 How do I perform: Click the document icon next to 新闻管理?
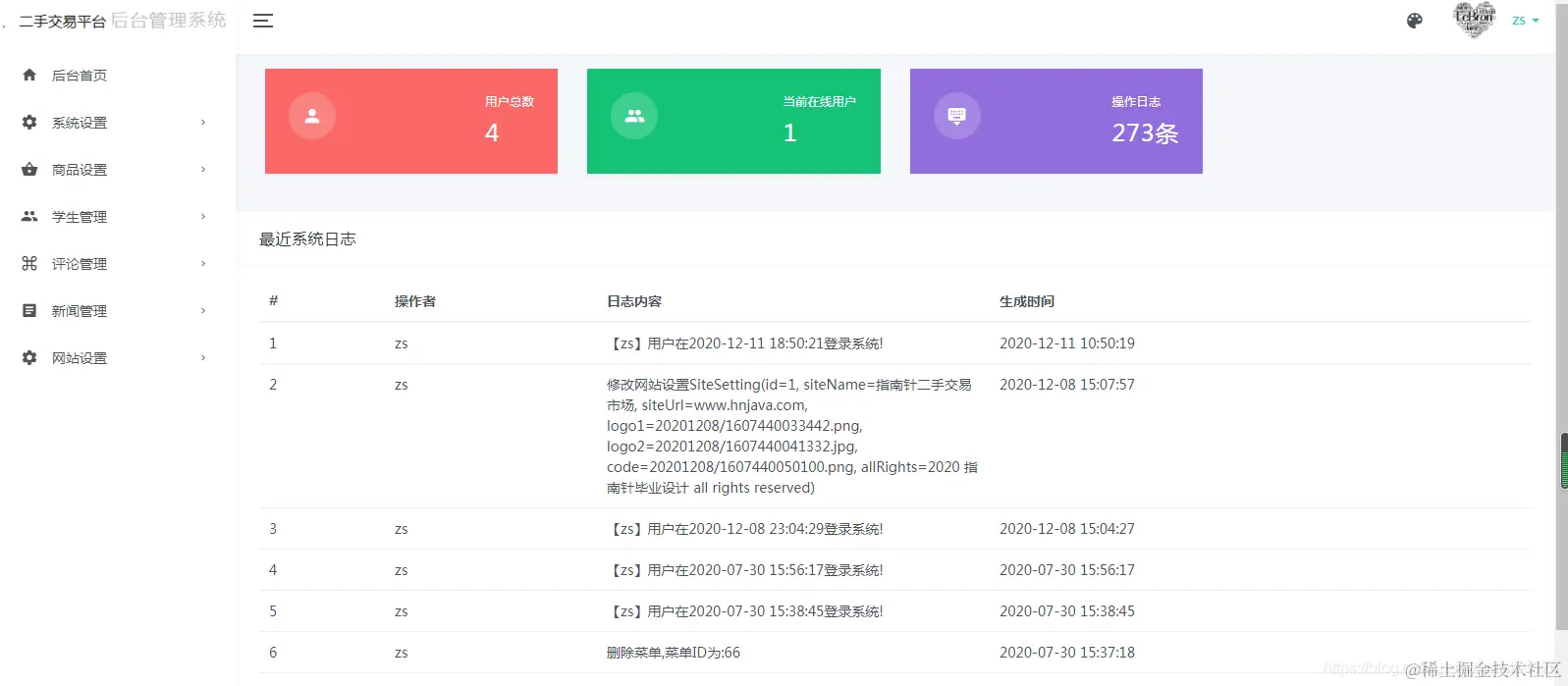[x=29, y=310]
